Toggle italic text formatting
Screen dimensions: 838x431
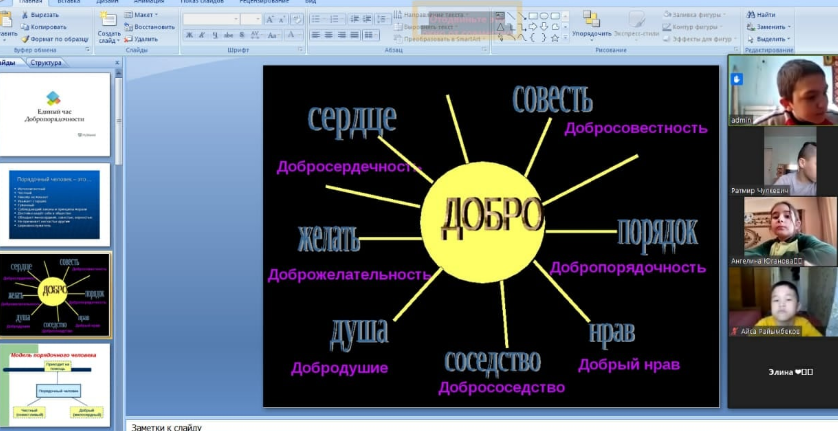pyautogui.click(x=200, y=35)
